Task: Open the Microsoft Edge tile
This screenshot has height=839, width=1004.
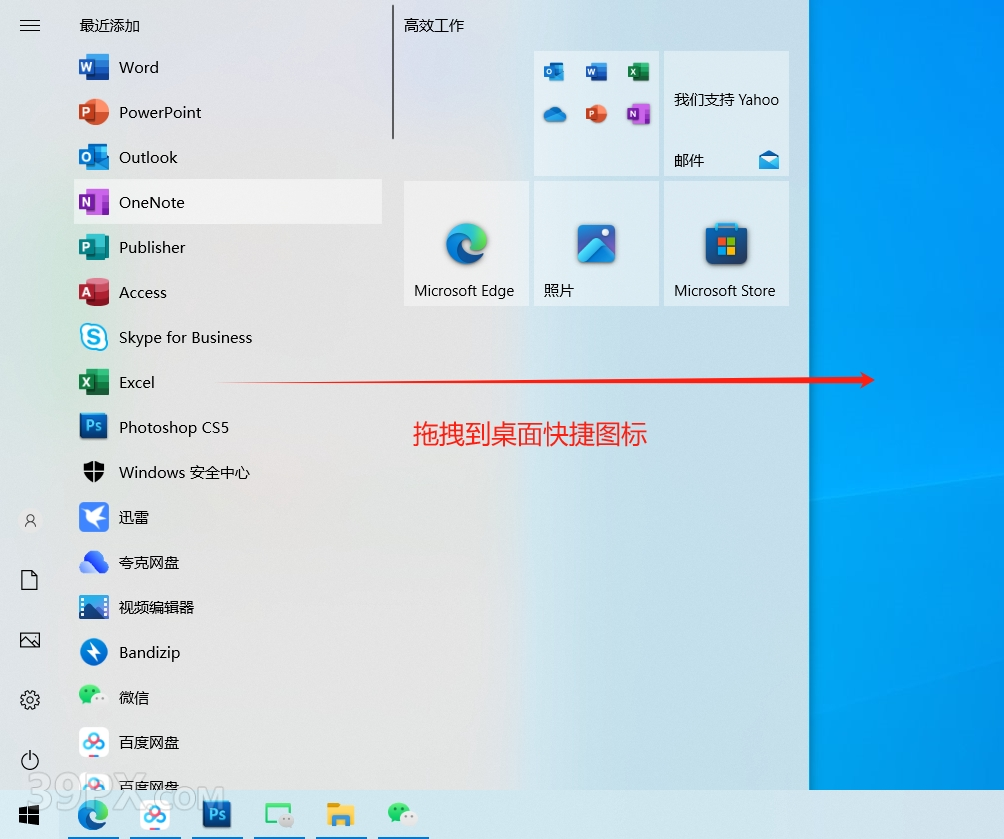Action: tap(466, 243)
